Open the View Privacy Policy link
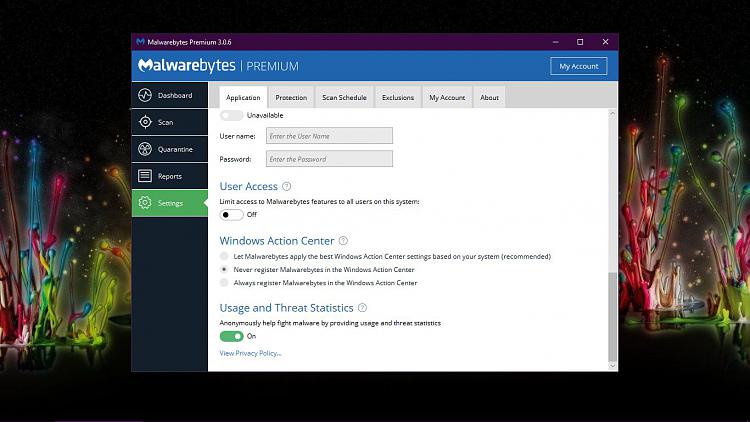The height and width of the screenshot is (422, 750). [x=250, y=353]
